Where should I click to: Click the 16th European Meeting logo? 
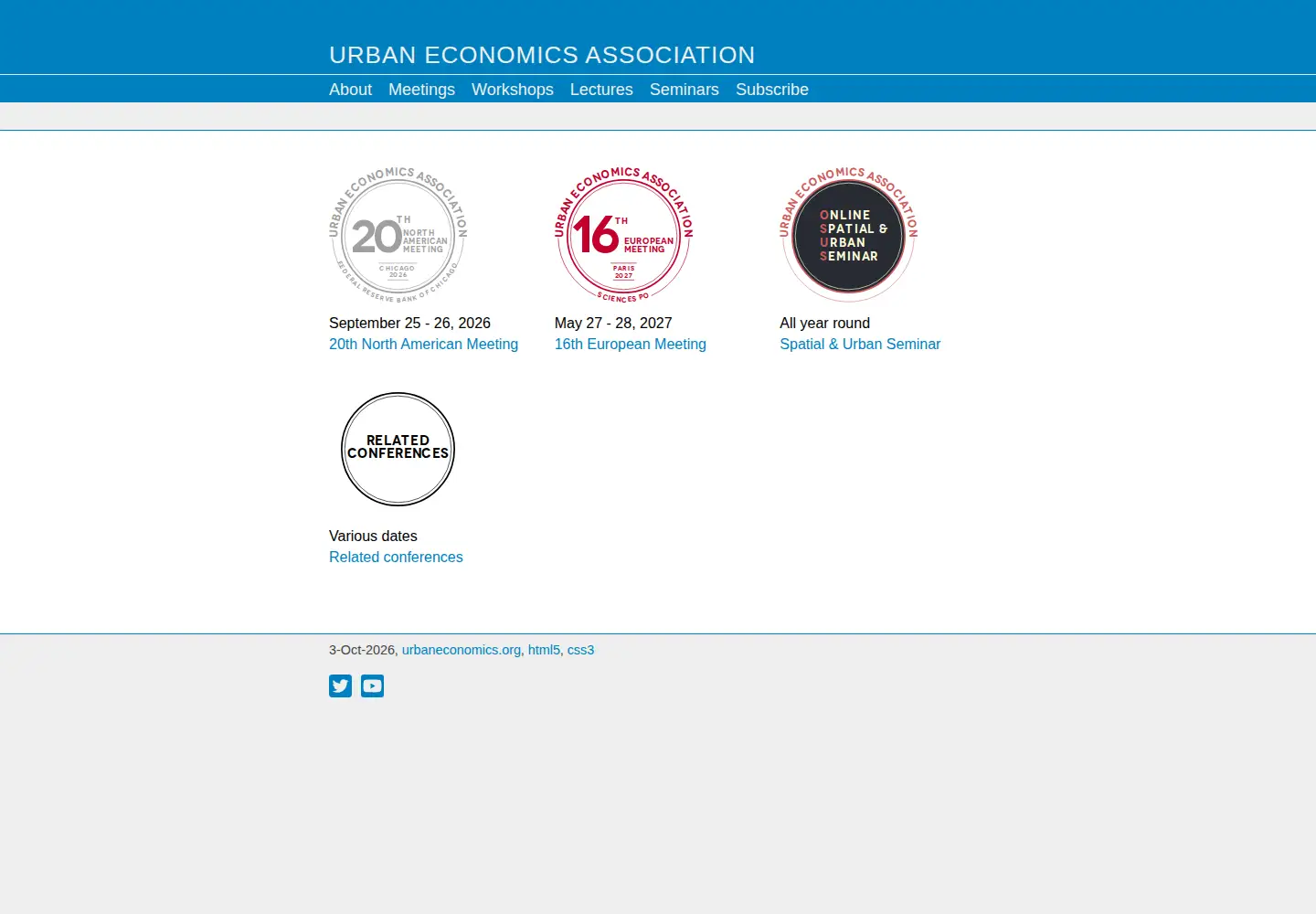(x=623, y=235)
